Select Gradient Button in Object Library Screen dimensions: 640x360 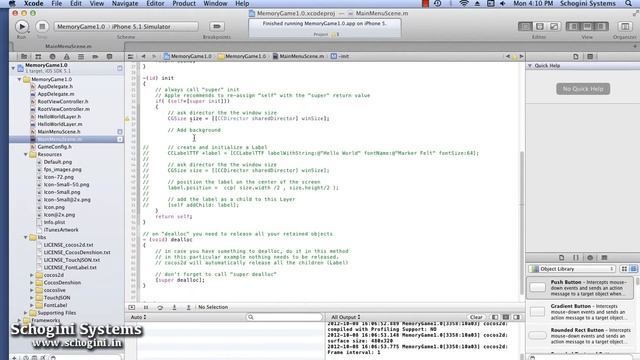coord(580,312)
